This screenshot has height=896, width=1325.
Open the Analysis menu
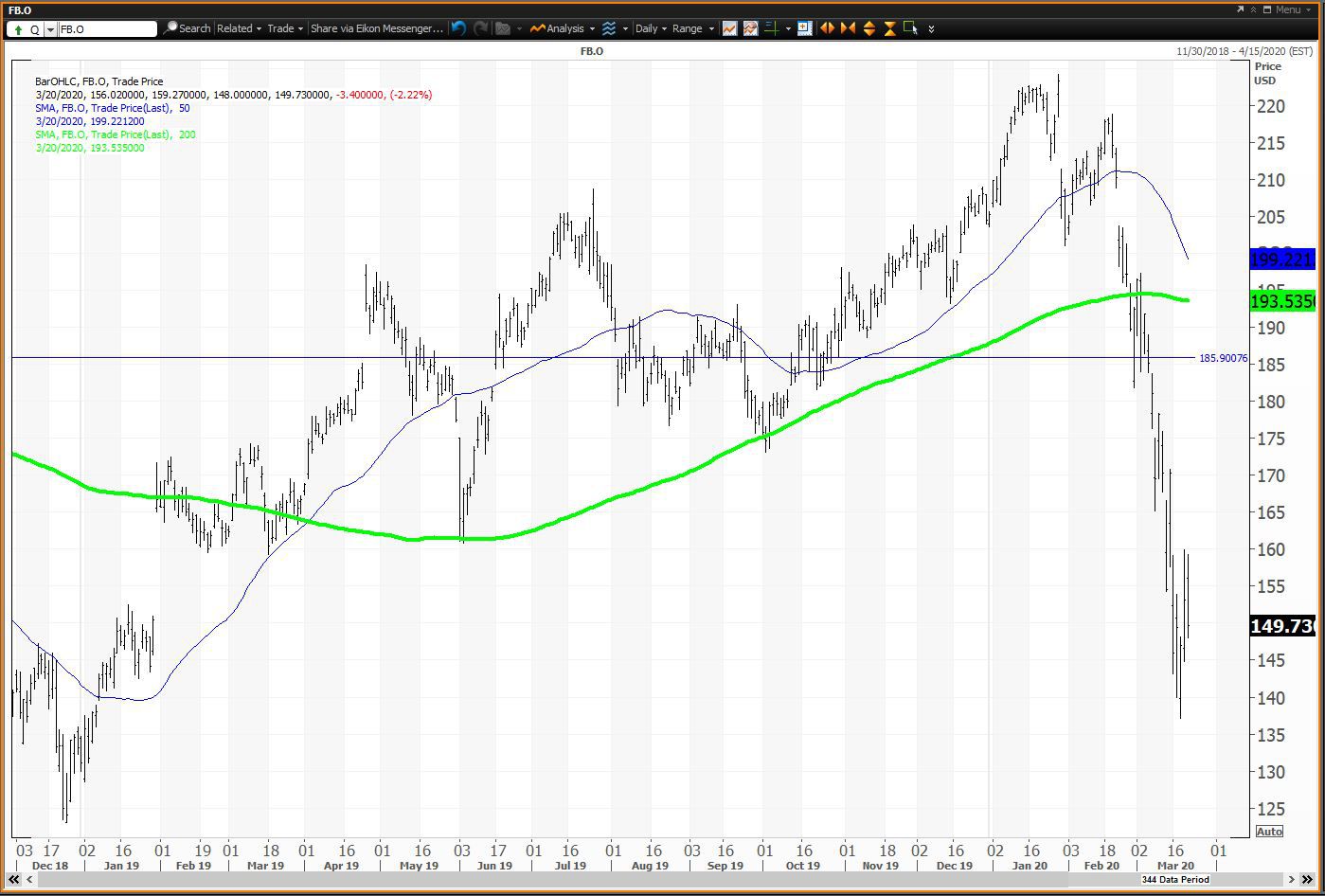[x=563, y=28]
